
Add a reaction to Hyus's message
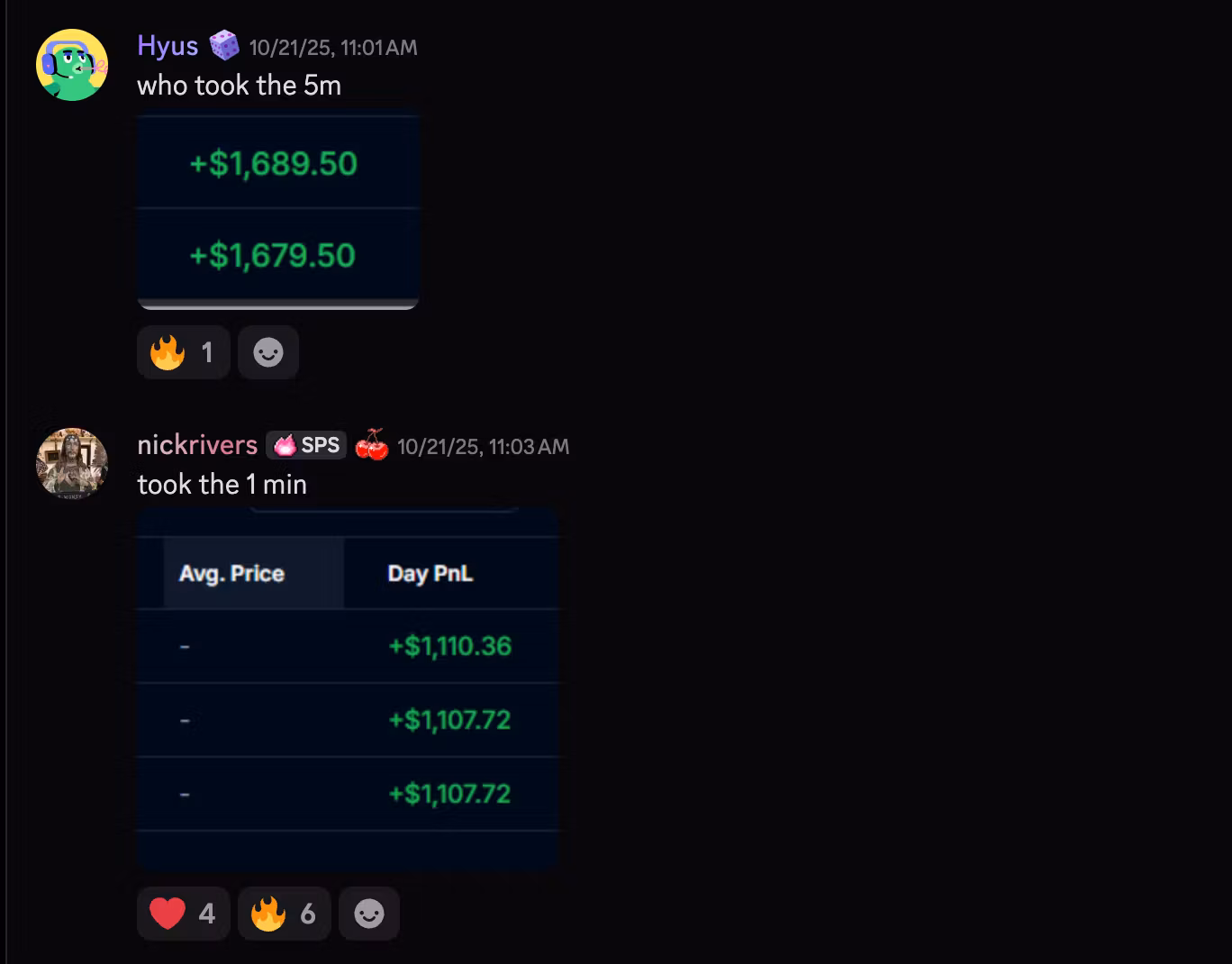tap(268, 352)
